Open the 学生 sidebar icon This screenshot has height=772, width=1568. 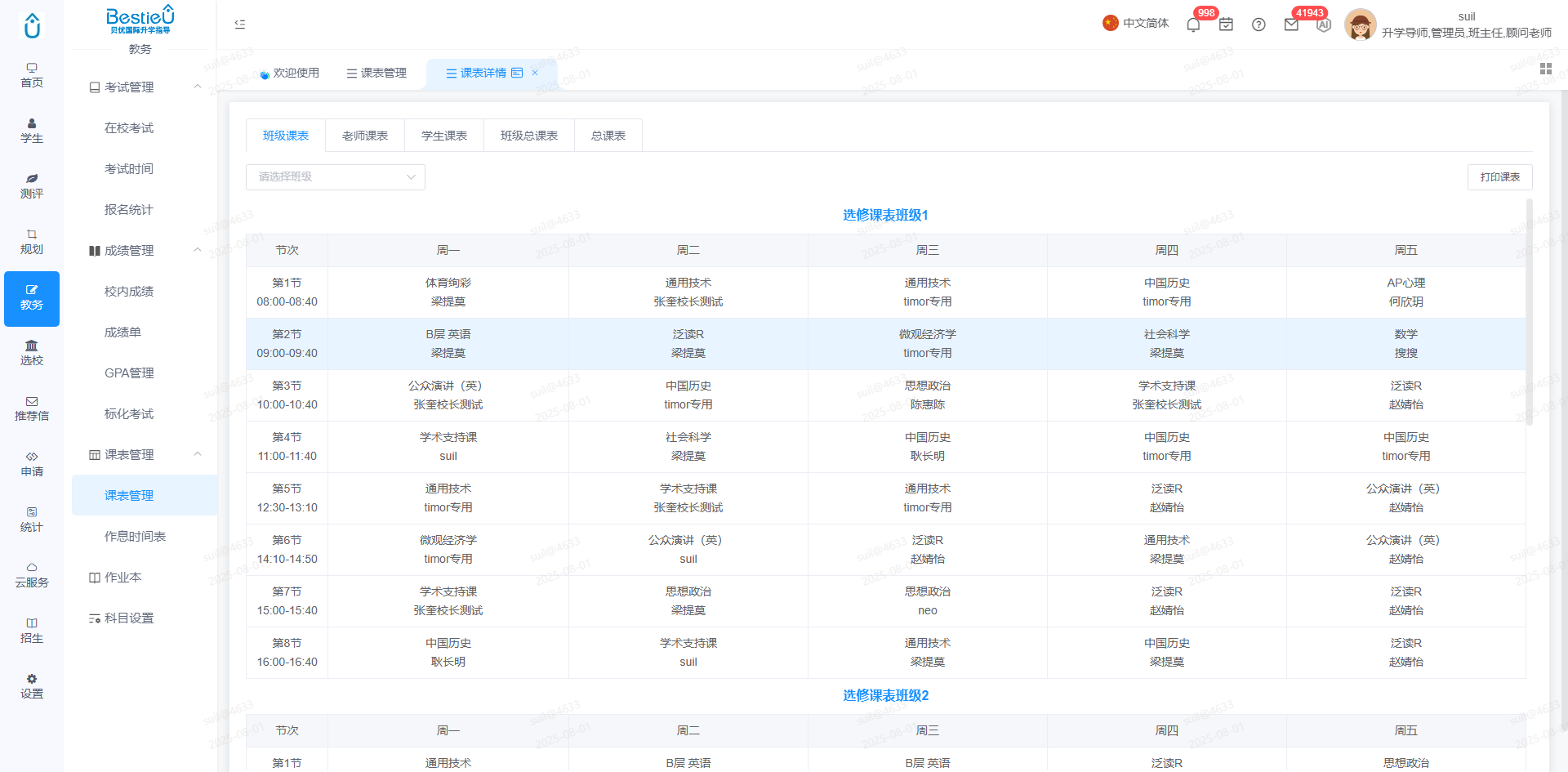tap(32, 132)
